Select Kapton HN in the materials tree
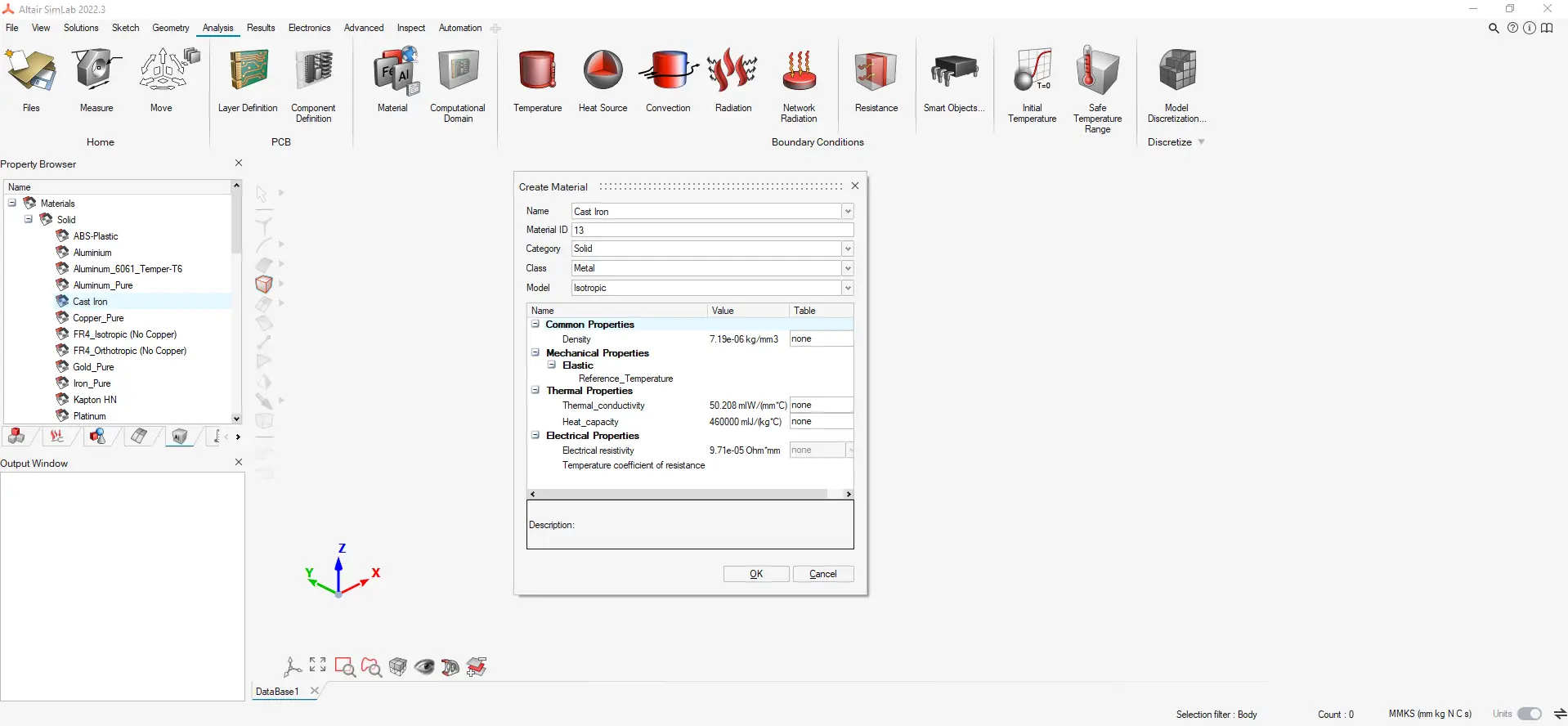Image resolution: width=1568 pixels, height=726 pixels. [x=95, y=400]
